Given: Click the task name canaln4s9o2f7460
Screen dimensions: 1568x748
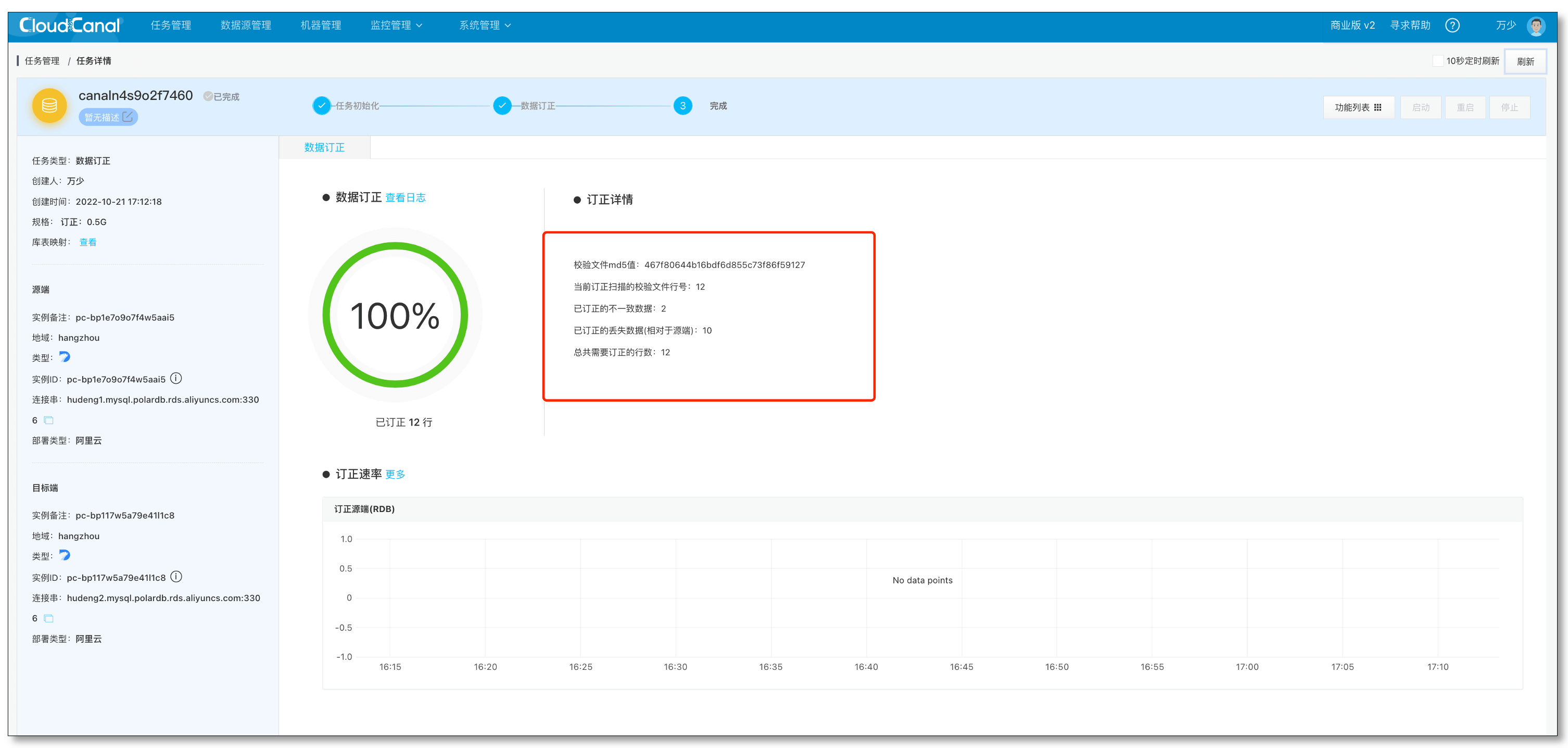Looking at the screenshot, I should point(136,96).
